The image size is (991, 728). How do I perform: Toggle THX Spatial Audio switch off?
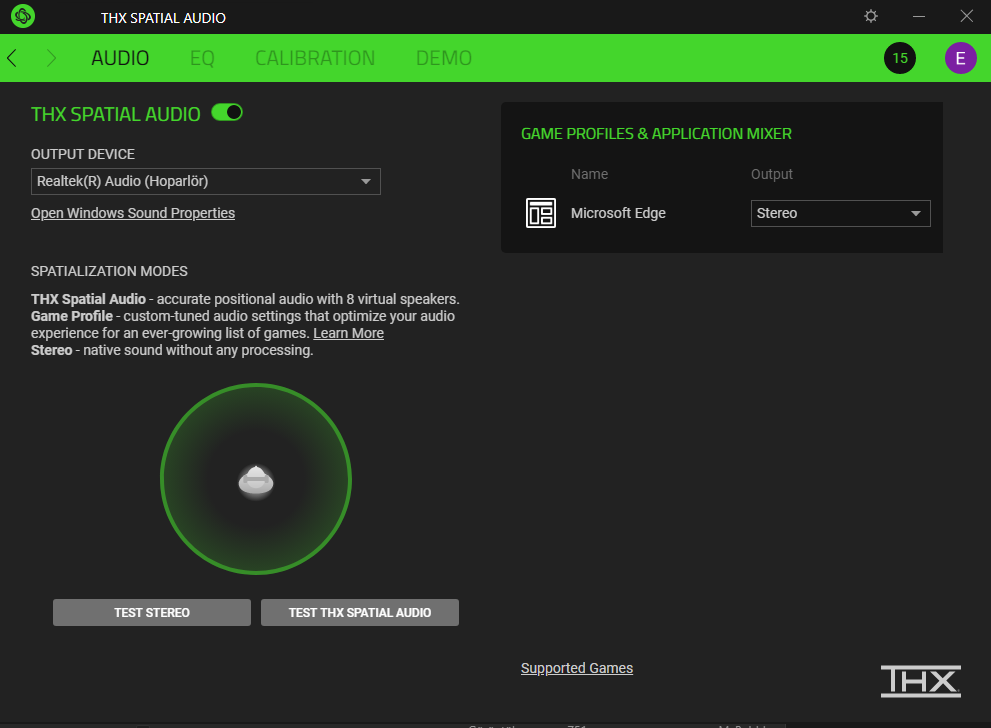(227, 112)
